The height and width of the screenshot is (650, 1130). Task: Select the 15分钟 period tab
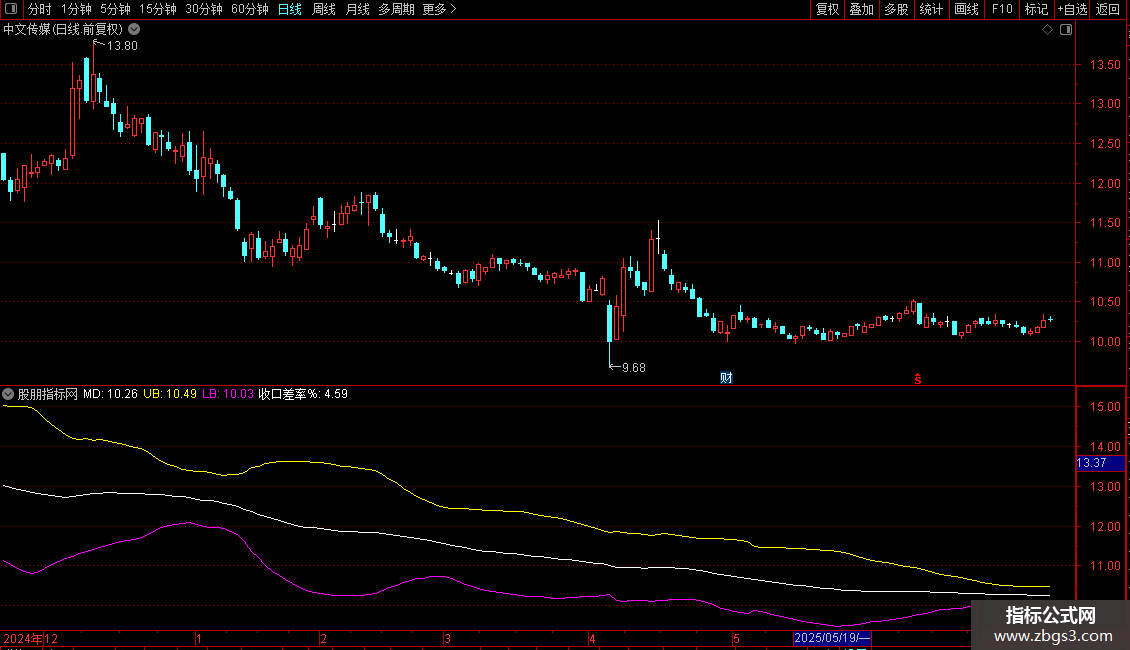pos(157,9)
